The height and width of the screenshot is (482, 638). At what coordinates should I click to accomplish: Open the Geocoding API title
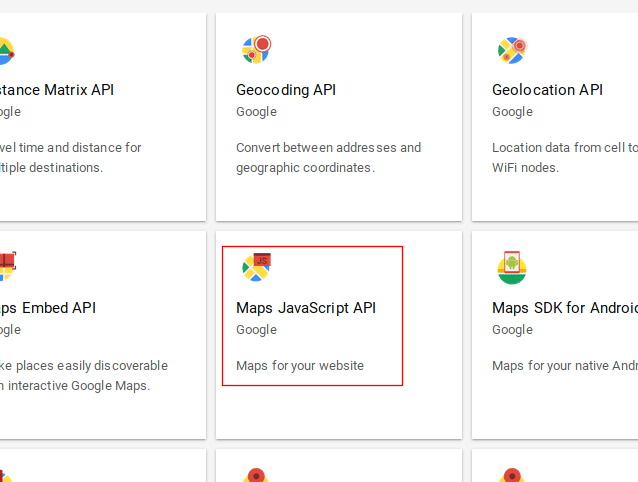tap(286, 90)
